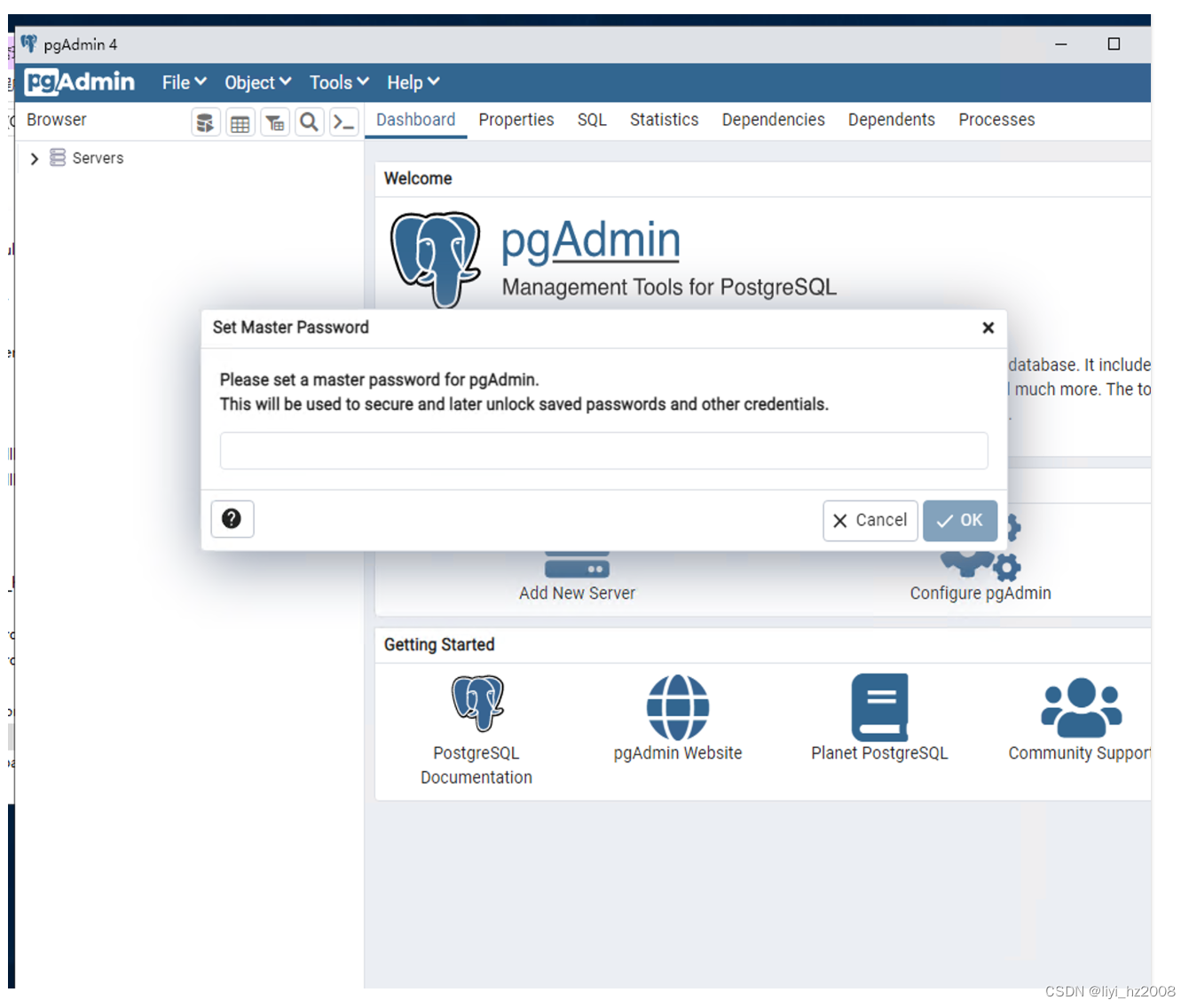Viewport: 1189px width, 1008px height.
Task: Open the File menu dropdown
Action: point(184,83)
